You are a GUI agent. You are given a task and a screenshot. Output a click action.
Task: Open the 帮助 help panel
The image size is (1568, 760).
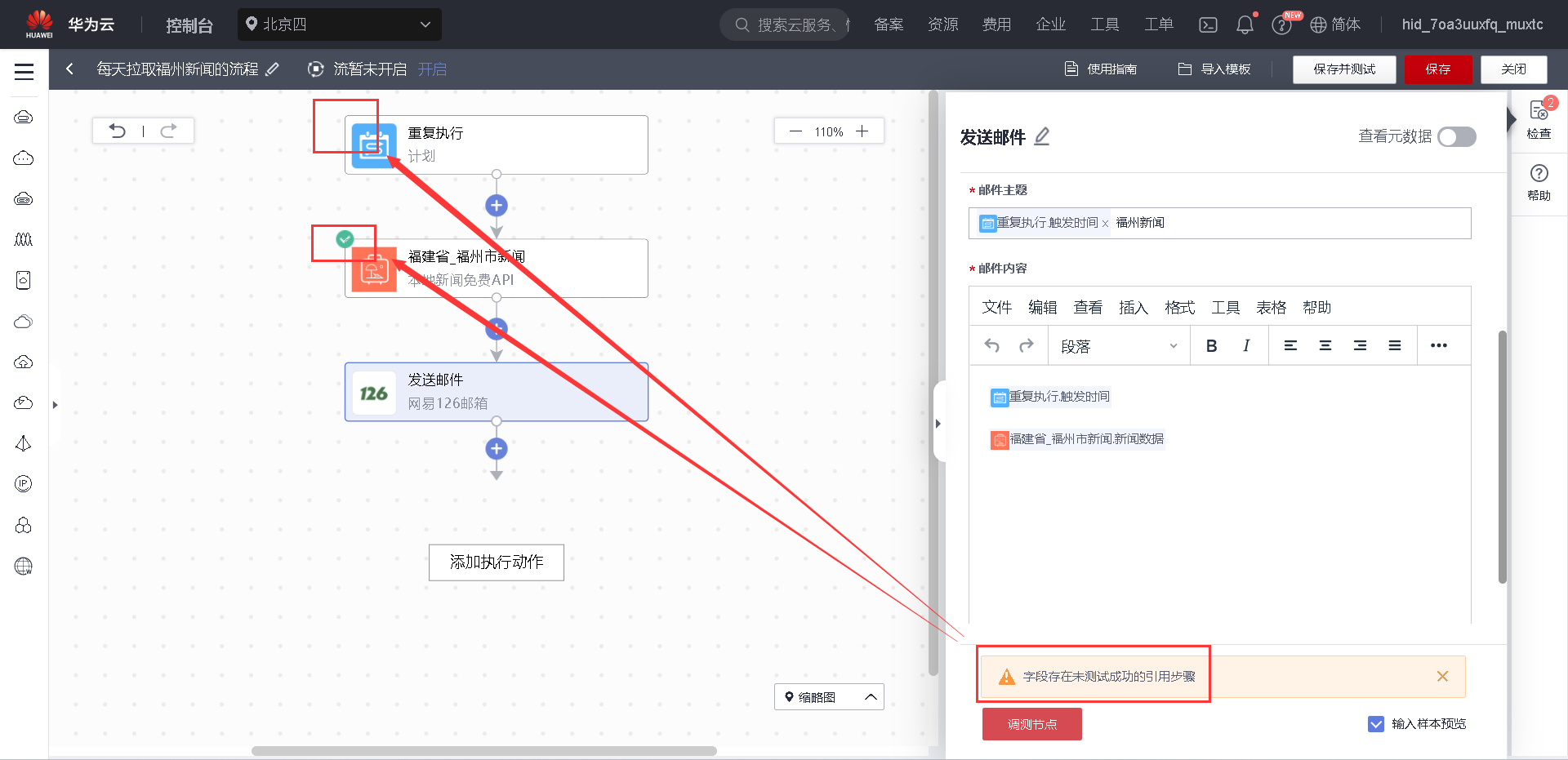tap(1539, 182)
